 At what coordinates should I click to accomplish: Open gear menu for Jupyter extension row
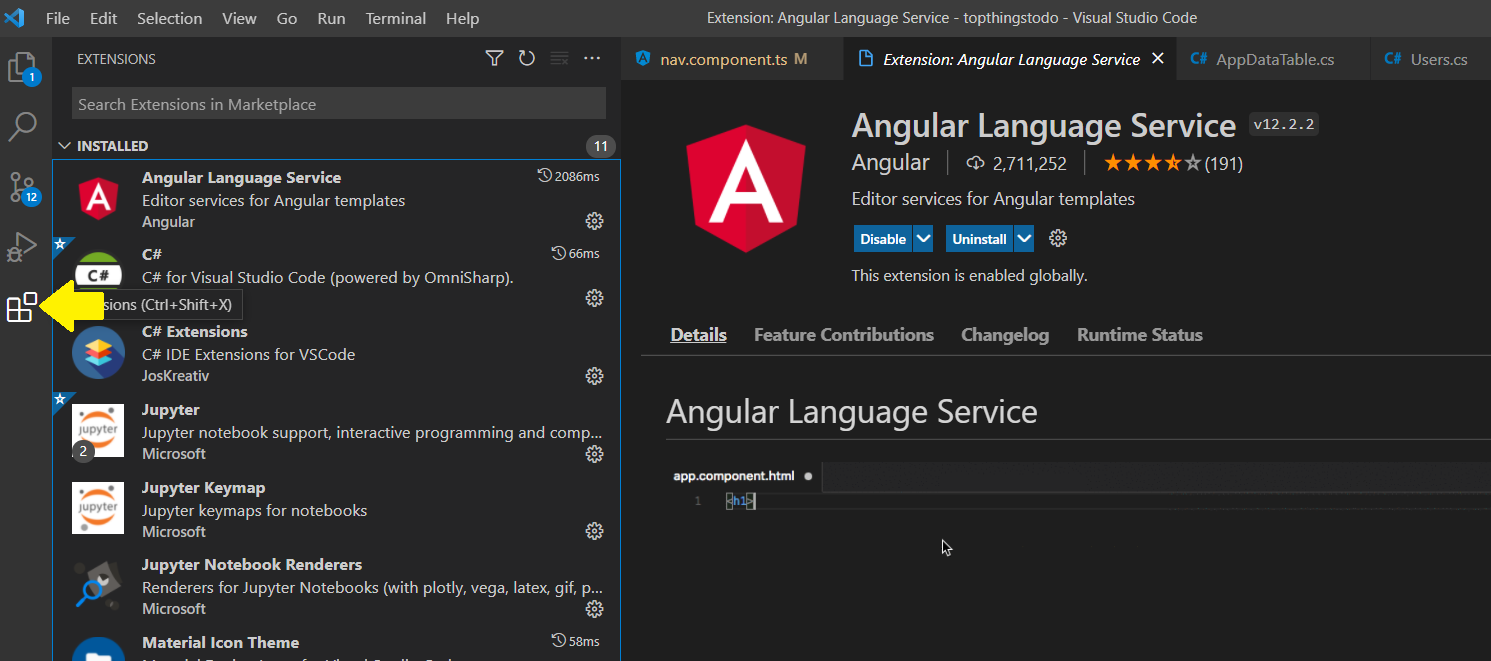click(594, 454)
